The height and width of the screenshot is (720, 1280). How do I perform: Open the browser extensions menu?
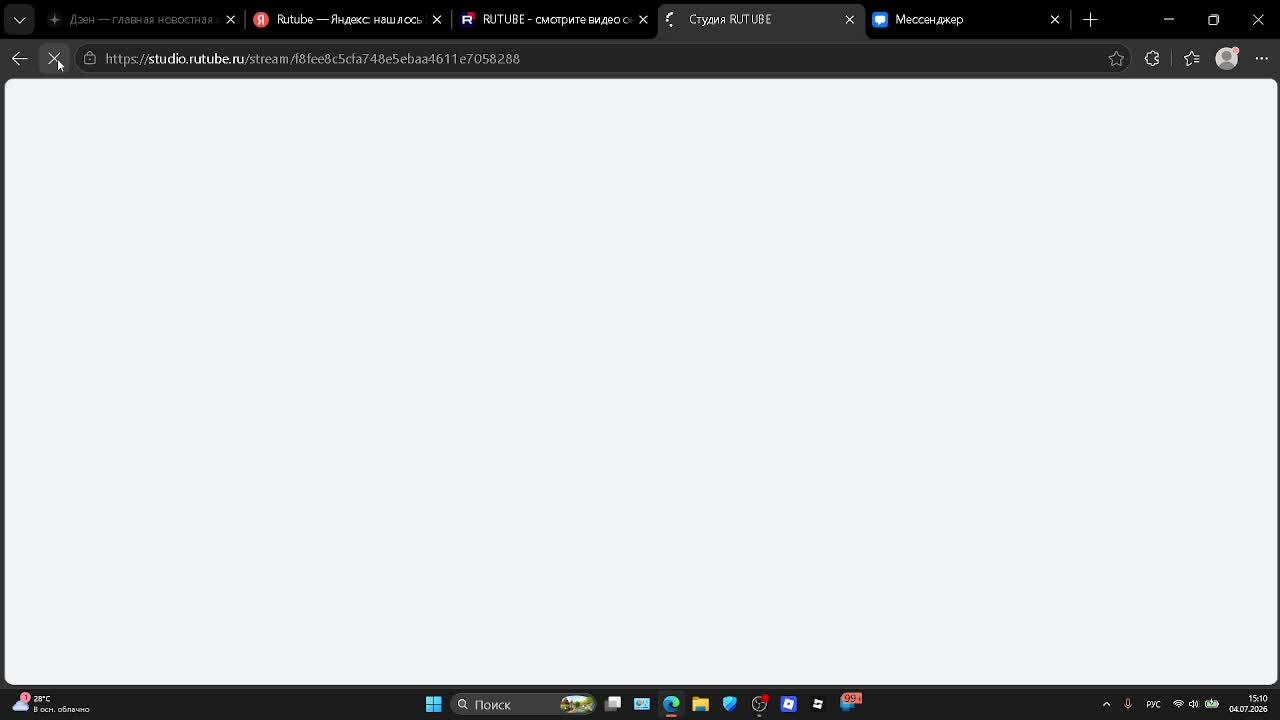click(1152, 59)
